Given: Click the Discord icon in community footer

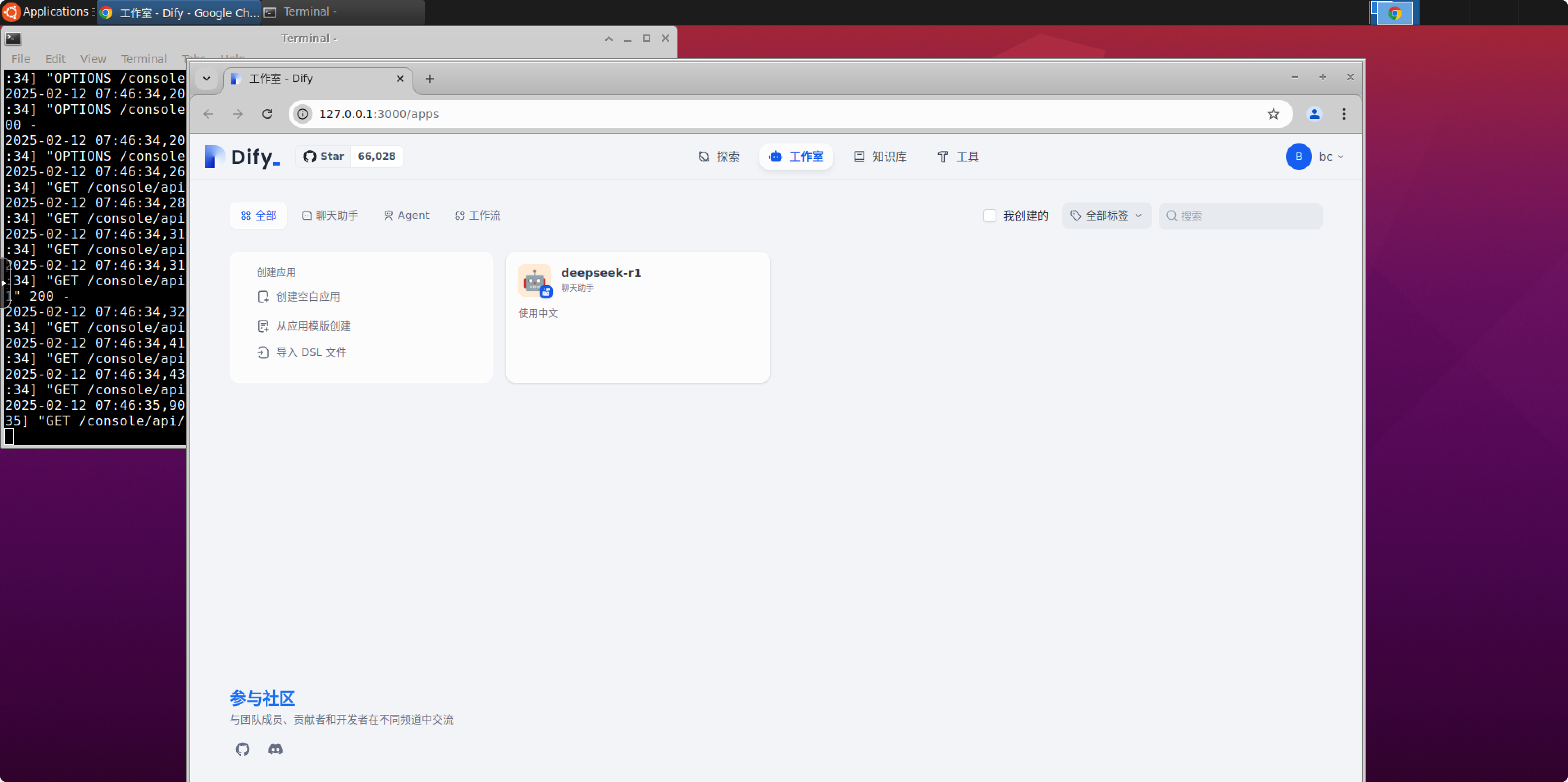Looking at the screenshot, I should click(275, 748).
